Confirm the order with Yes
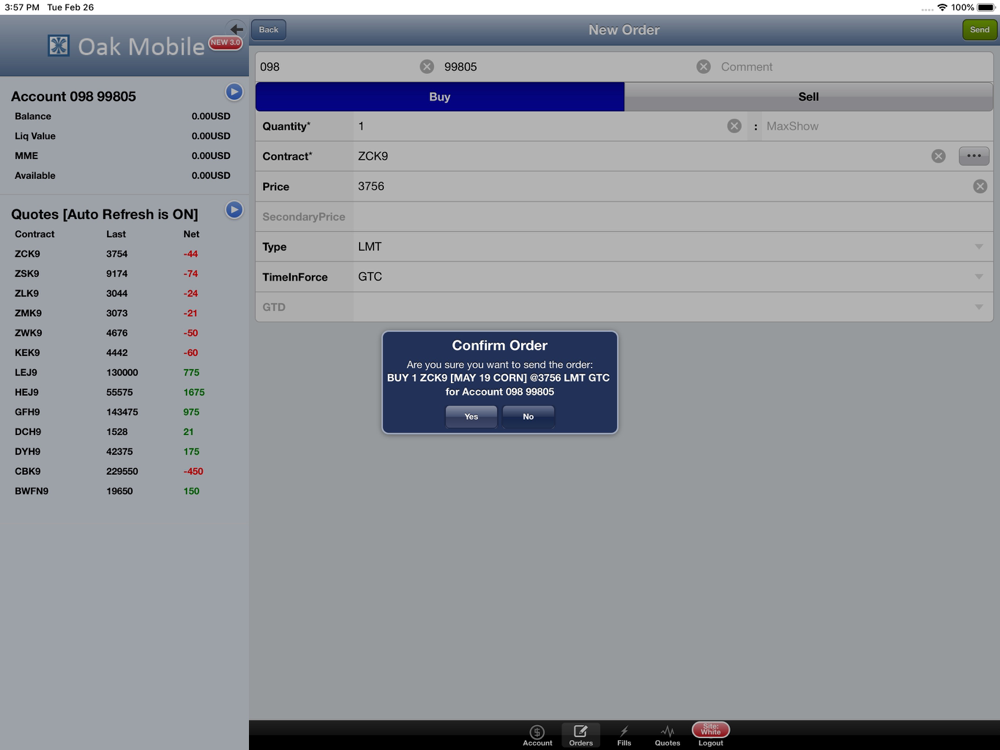The width and height of the screenshot is (1000, 750). [x=471, y=416]
